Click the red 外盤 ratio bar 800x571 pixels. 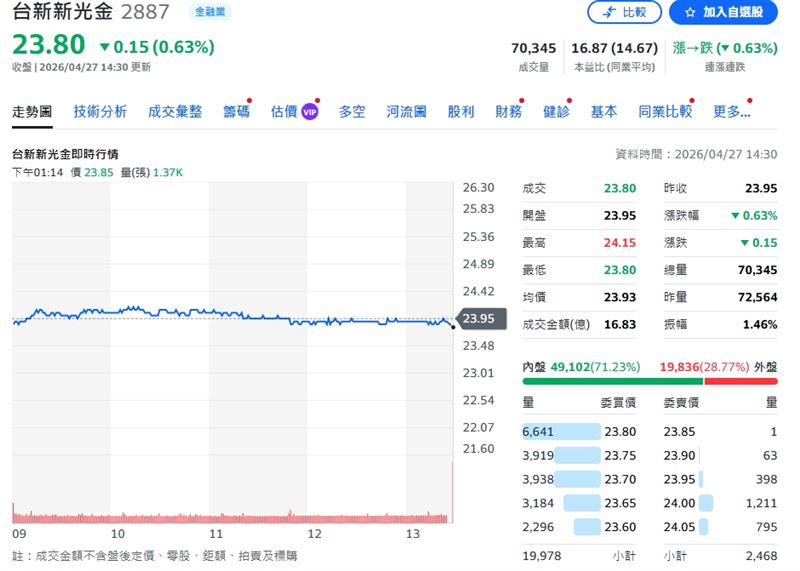(x=741, y=381)
